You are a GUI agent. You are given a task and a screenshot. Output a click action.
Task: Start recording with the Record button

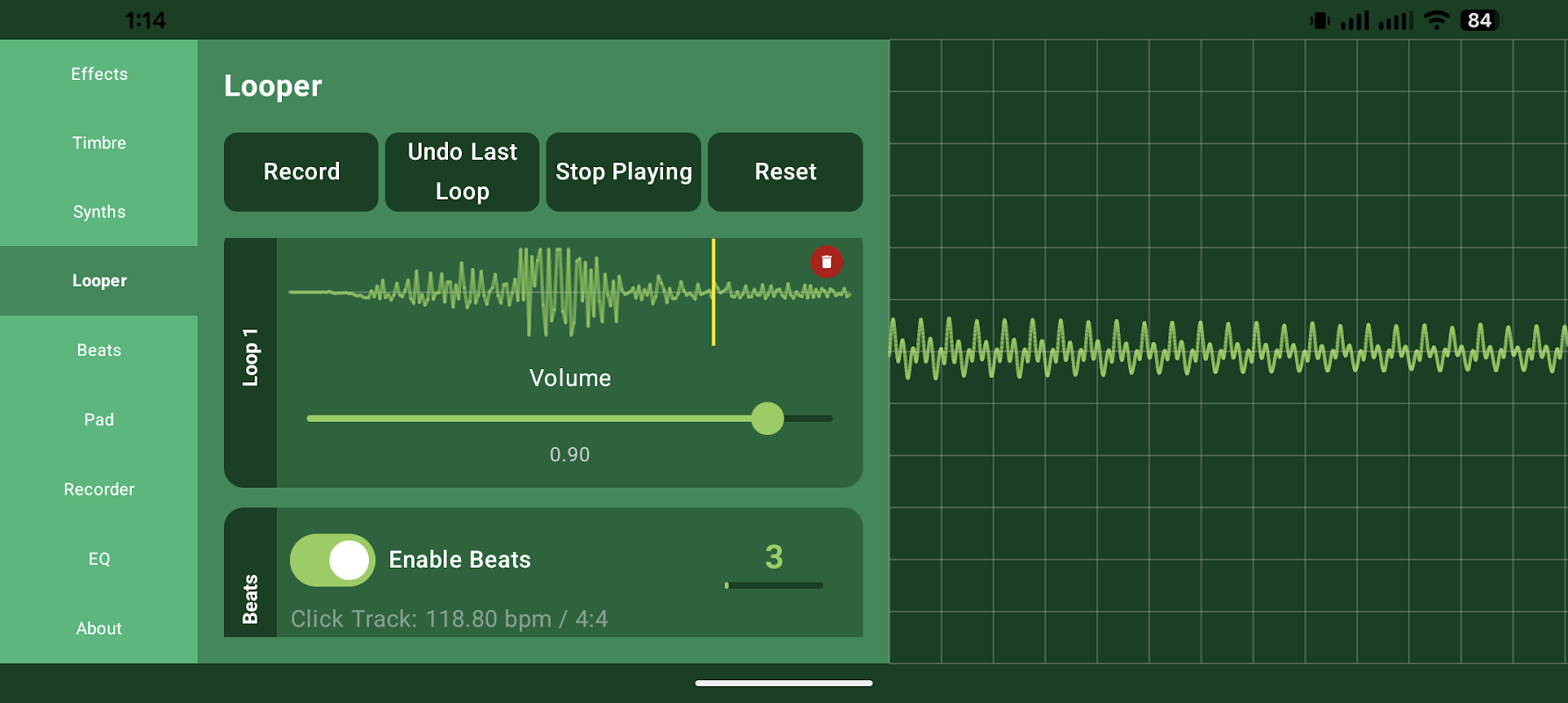(301, 172)
